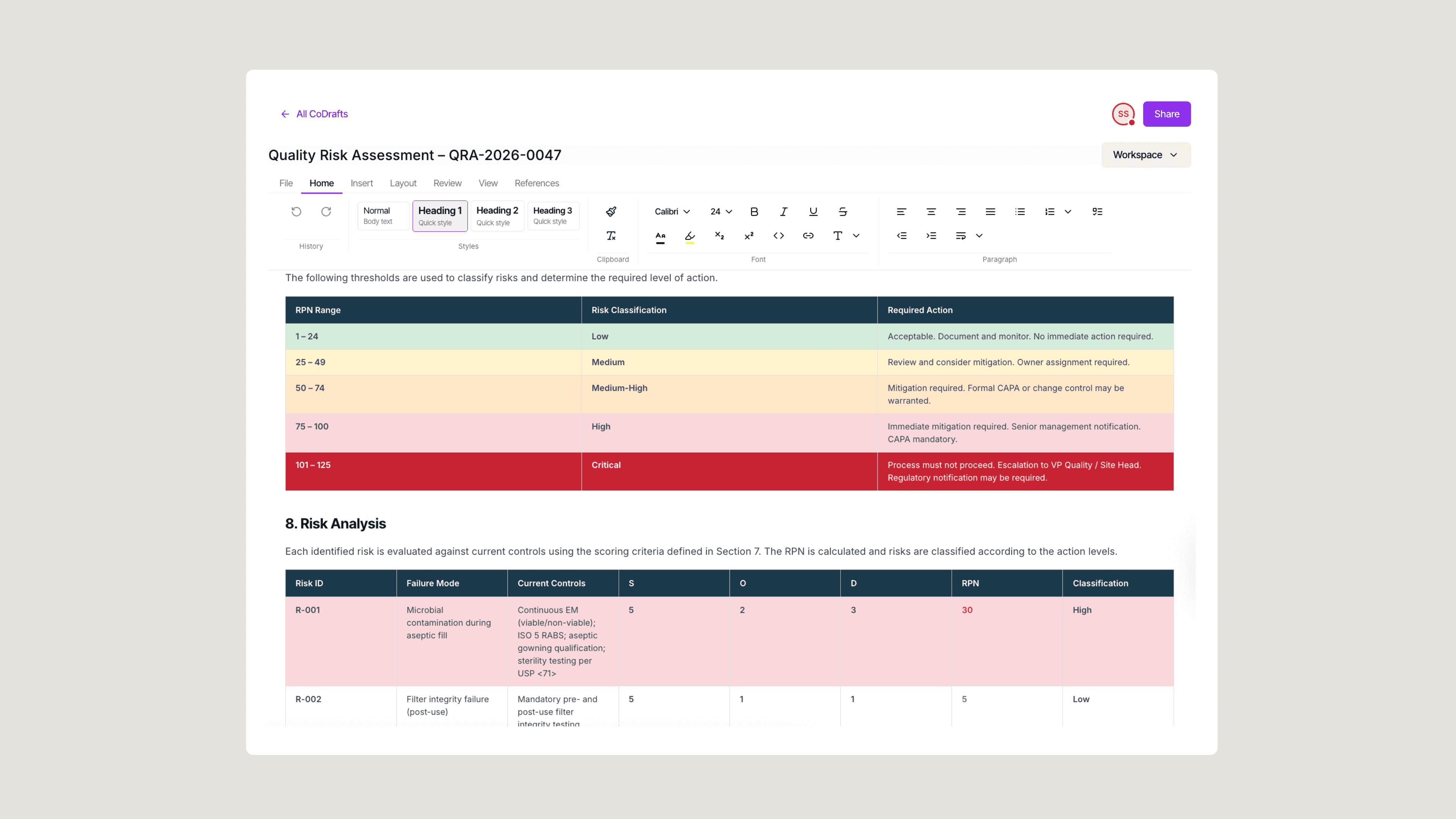
Task: Click the inline code icon
Action: click(778, 236)
